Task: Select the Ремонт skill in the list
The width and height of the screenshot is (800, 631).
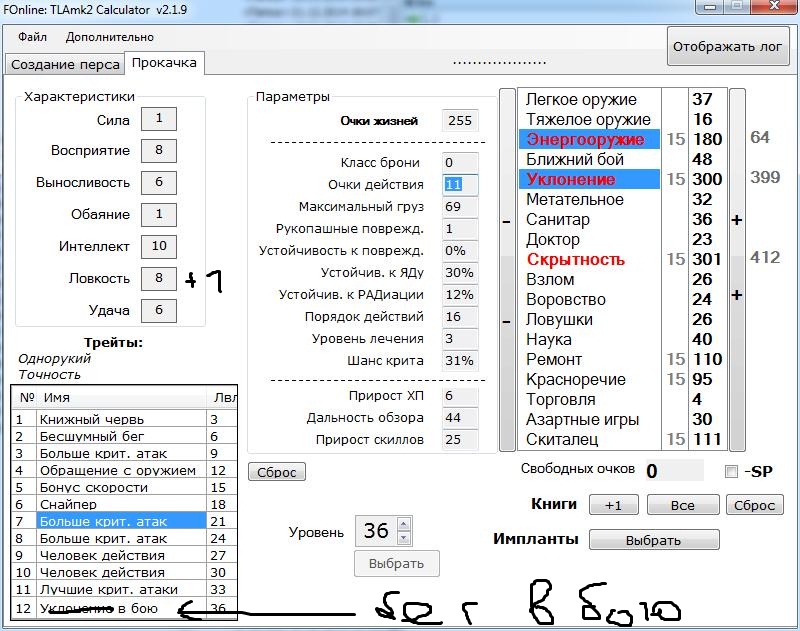Action: pyautogui.click(x=554, y=359)
